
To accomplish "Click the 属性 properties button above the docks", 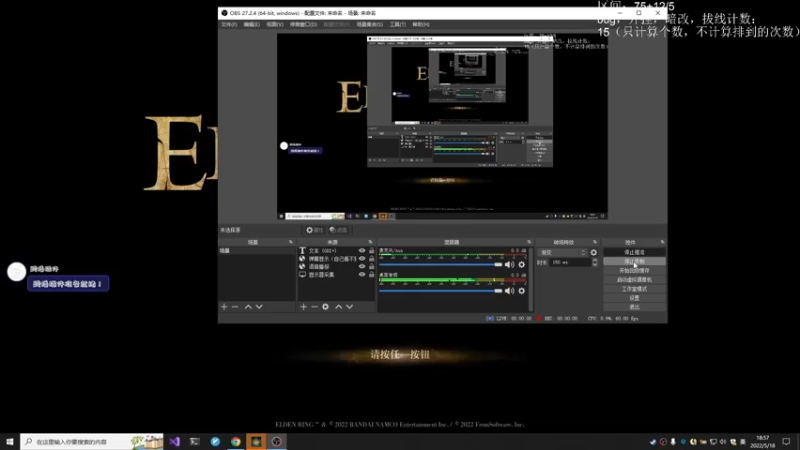I will pyautogui.click(x=315, y=230).
